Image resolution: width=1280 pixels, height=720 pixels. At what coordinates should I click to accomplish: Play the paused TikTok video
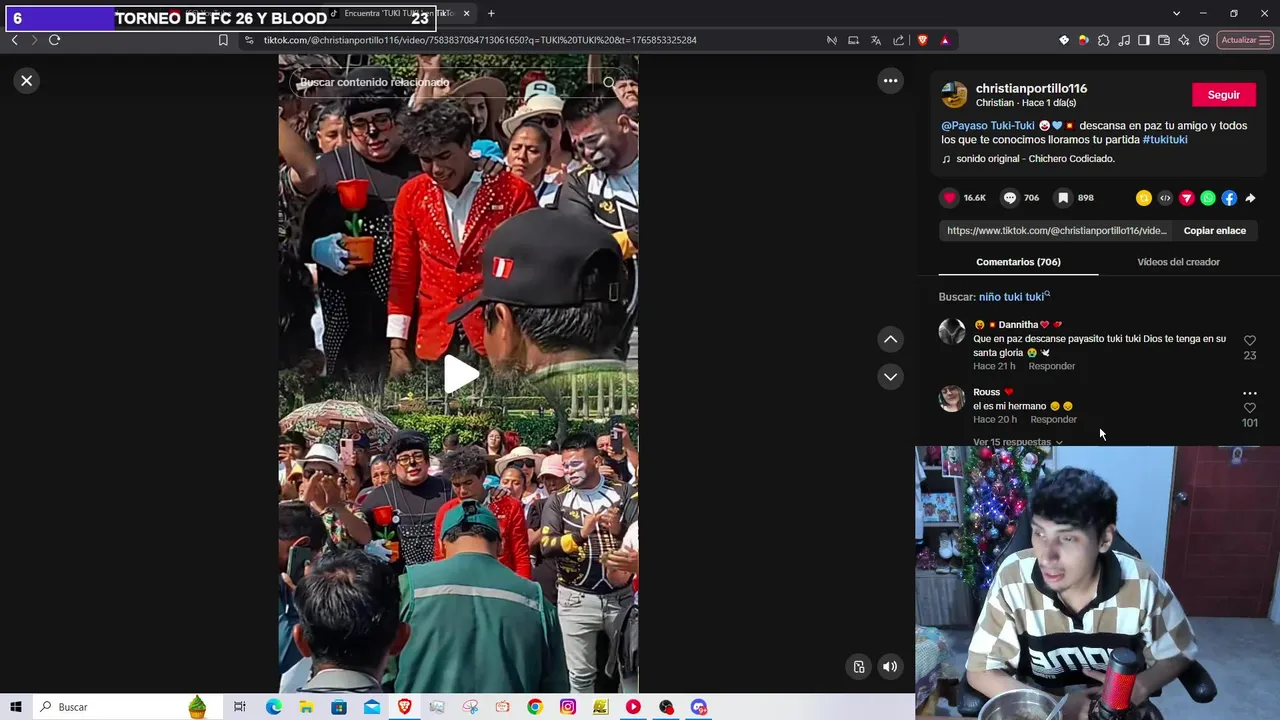461,374
